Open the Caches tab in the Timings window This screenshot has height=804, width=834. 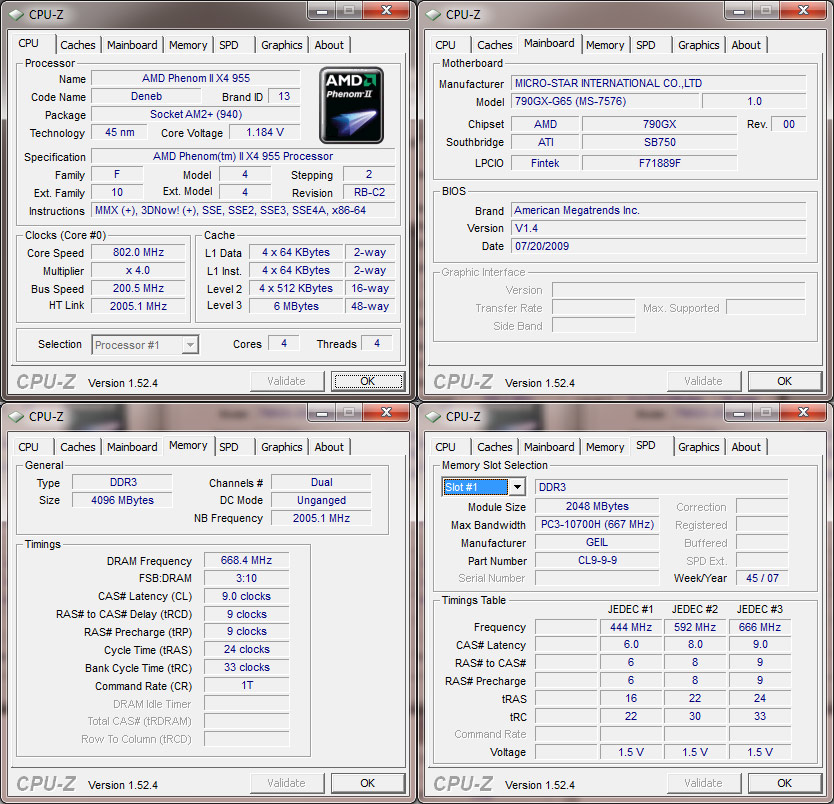[78, 447]
